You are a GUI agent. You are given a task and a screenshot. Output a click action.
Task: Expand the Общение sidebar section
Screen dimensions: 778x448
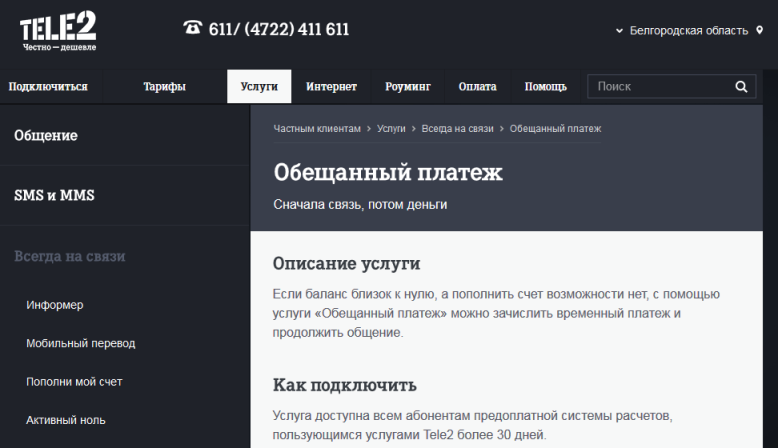46,135
